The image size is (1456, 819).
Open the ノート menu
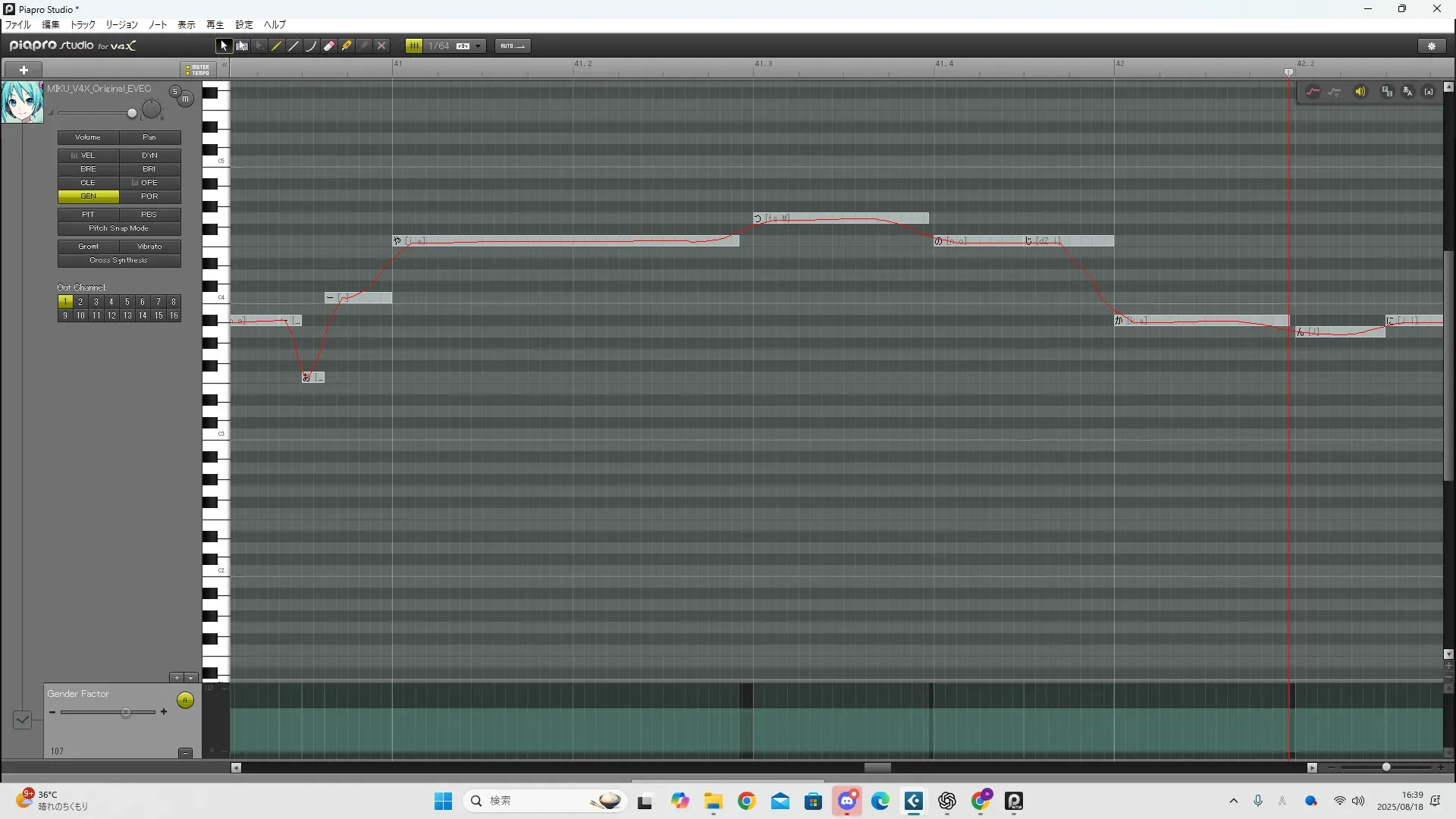[157, 25]
